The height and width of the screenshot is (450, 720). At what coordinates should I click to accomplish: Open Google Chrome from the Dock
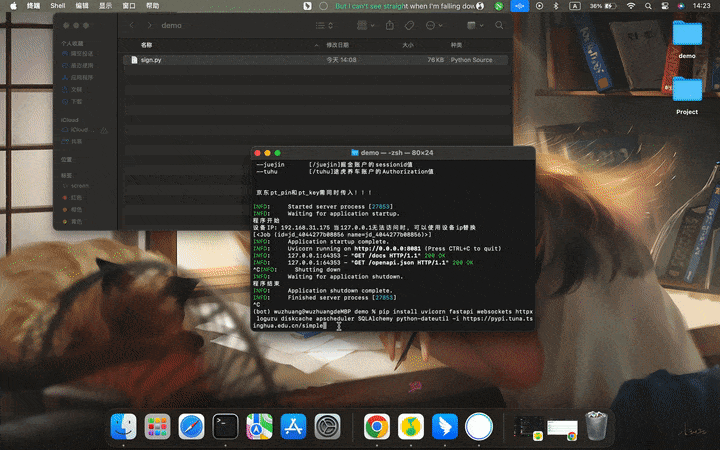point(377,427)
